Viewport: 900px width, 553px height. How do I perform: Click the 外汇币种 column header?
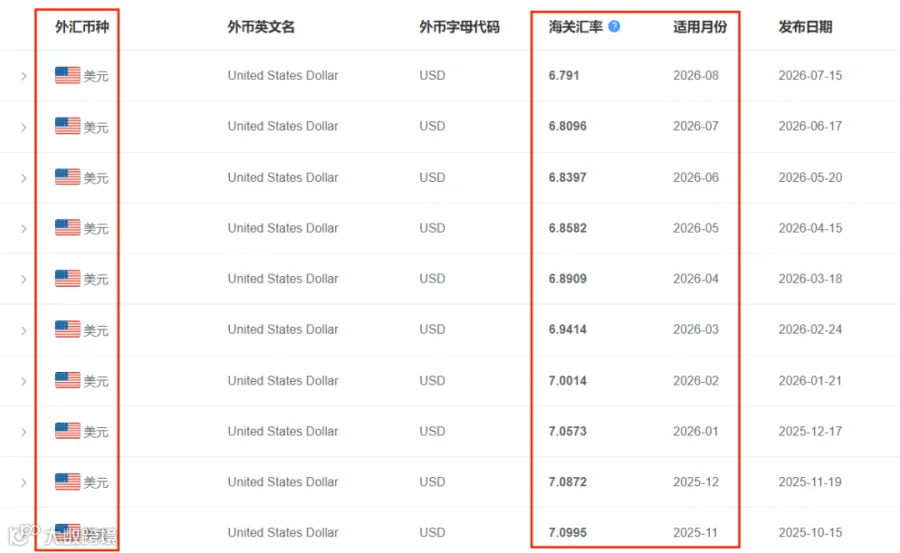pos(82,27)
